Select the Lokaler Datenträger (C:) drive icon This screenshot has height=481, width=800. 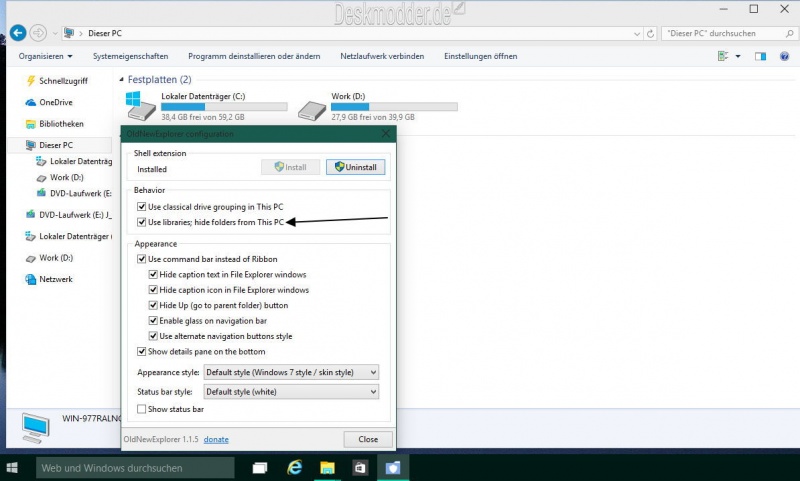141,106
